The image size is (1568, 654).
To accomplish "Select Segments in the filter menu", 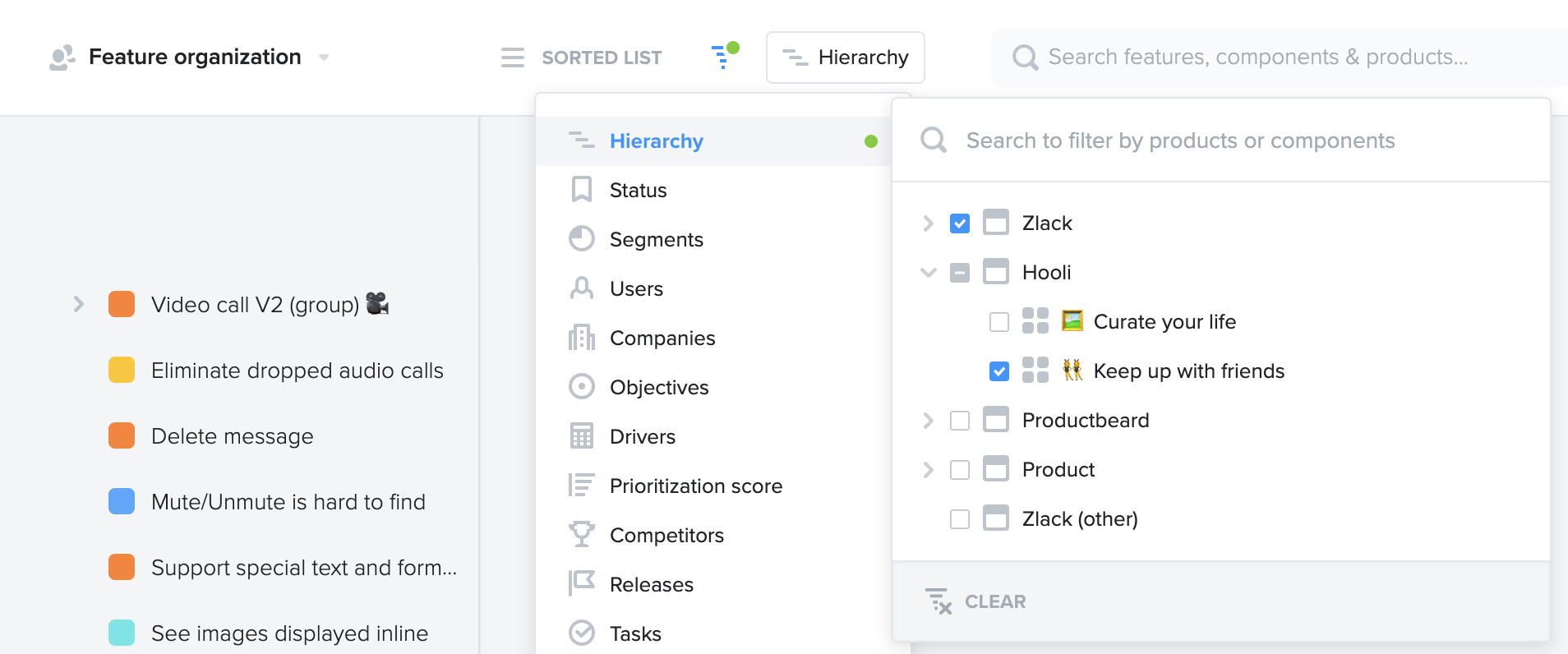I will click(x=714, y=240).
